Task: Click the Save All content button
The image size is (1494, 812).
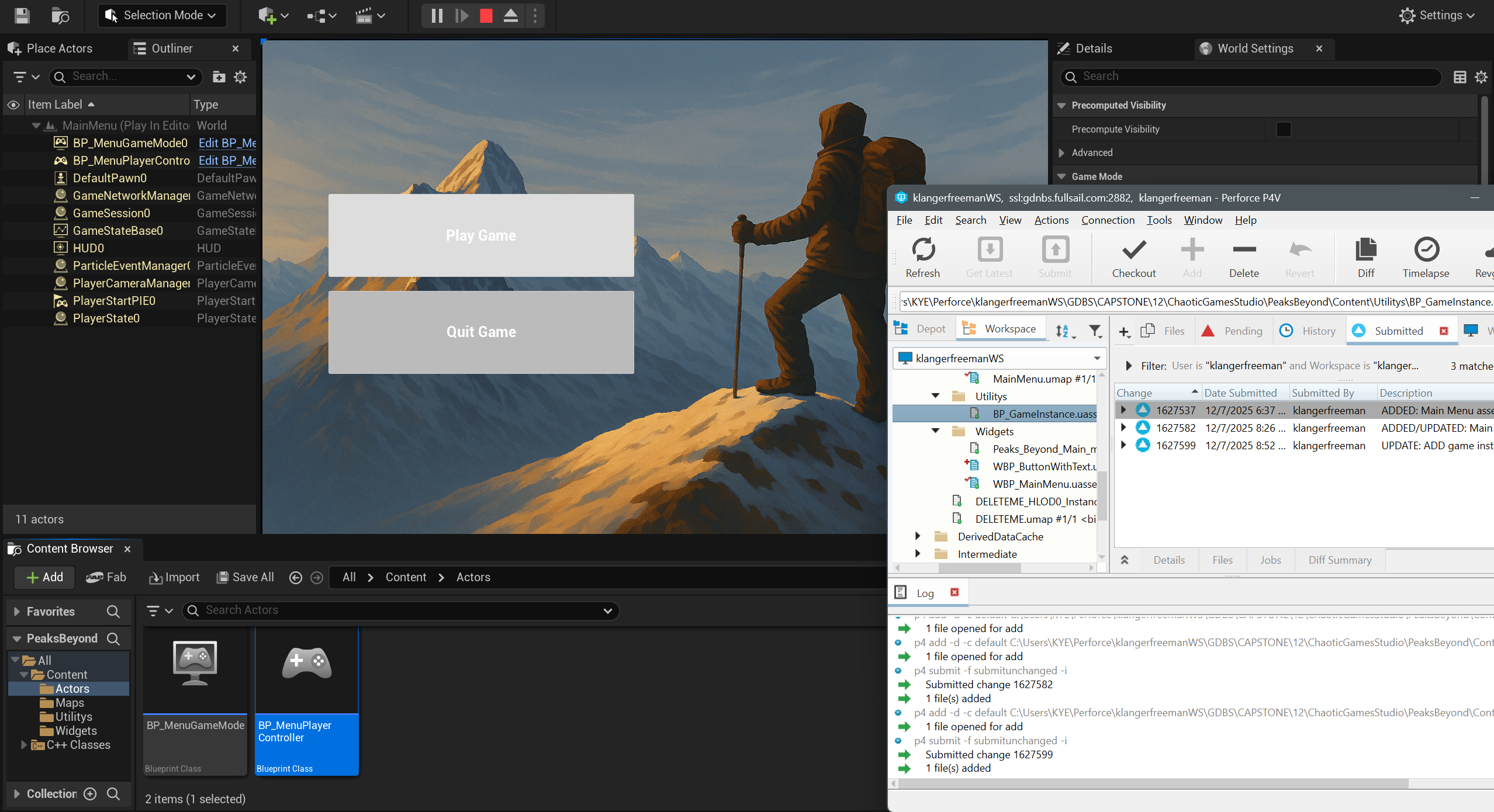Action: 245,577
